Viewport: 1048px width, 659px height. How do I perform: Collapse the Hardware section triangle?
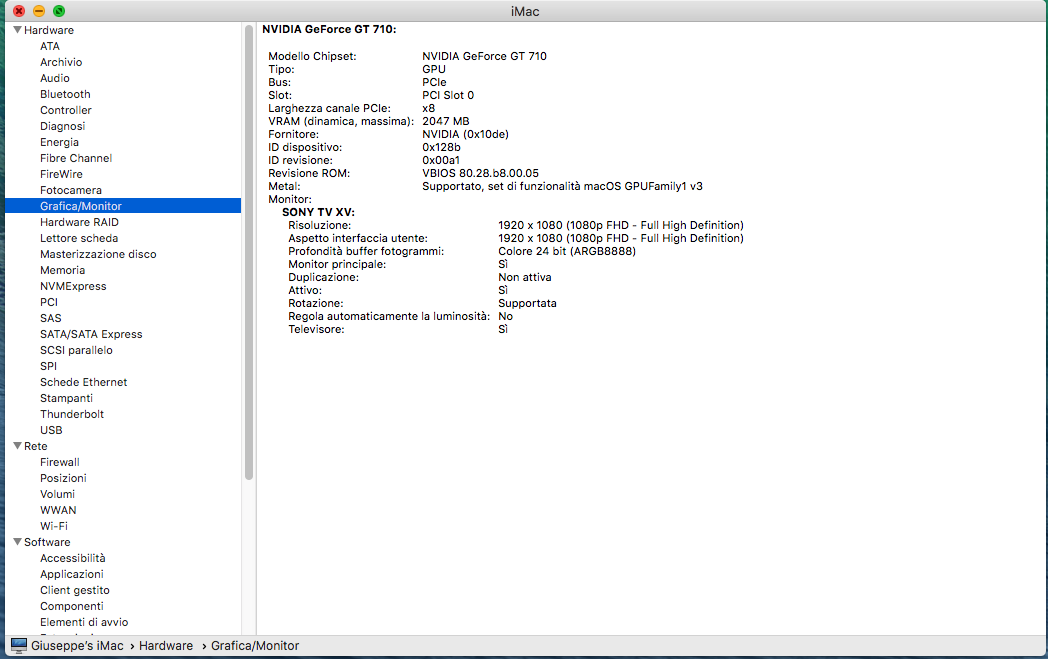point(17,29)
